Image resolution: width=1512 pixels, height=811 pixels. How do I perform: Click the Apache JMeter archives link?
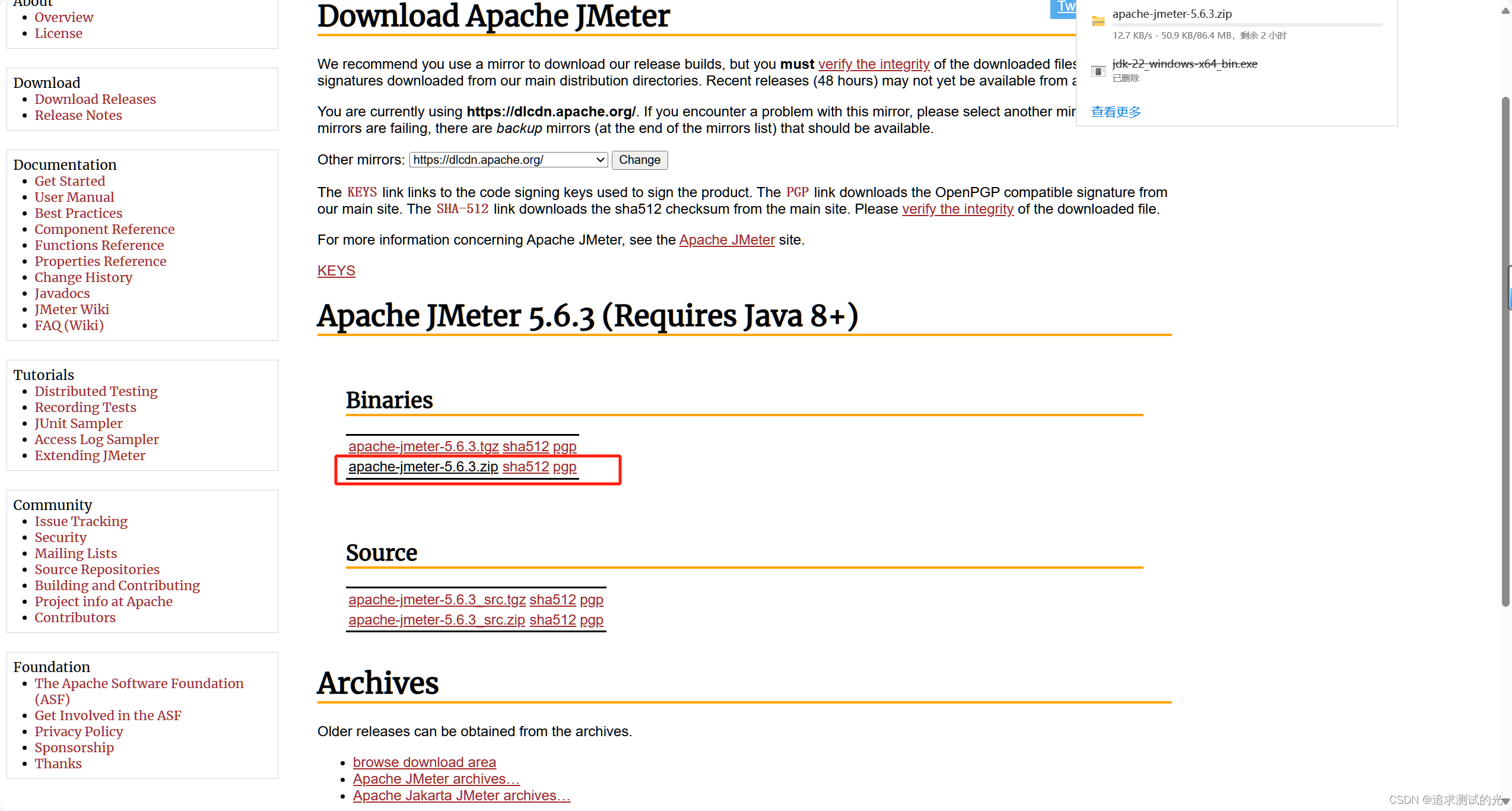pos(436,779)
